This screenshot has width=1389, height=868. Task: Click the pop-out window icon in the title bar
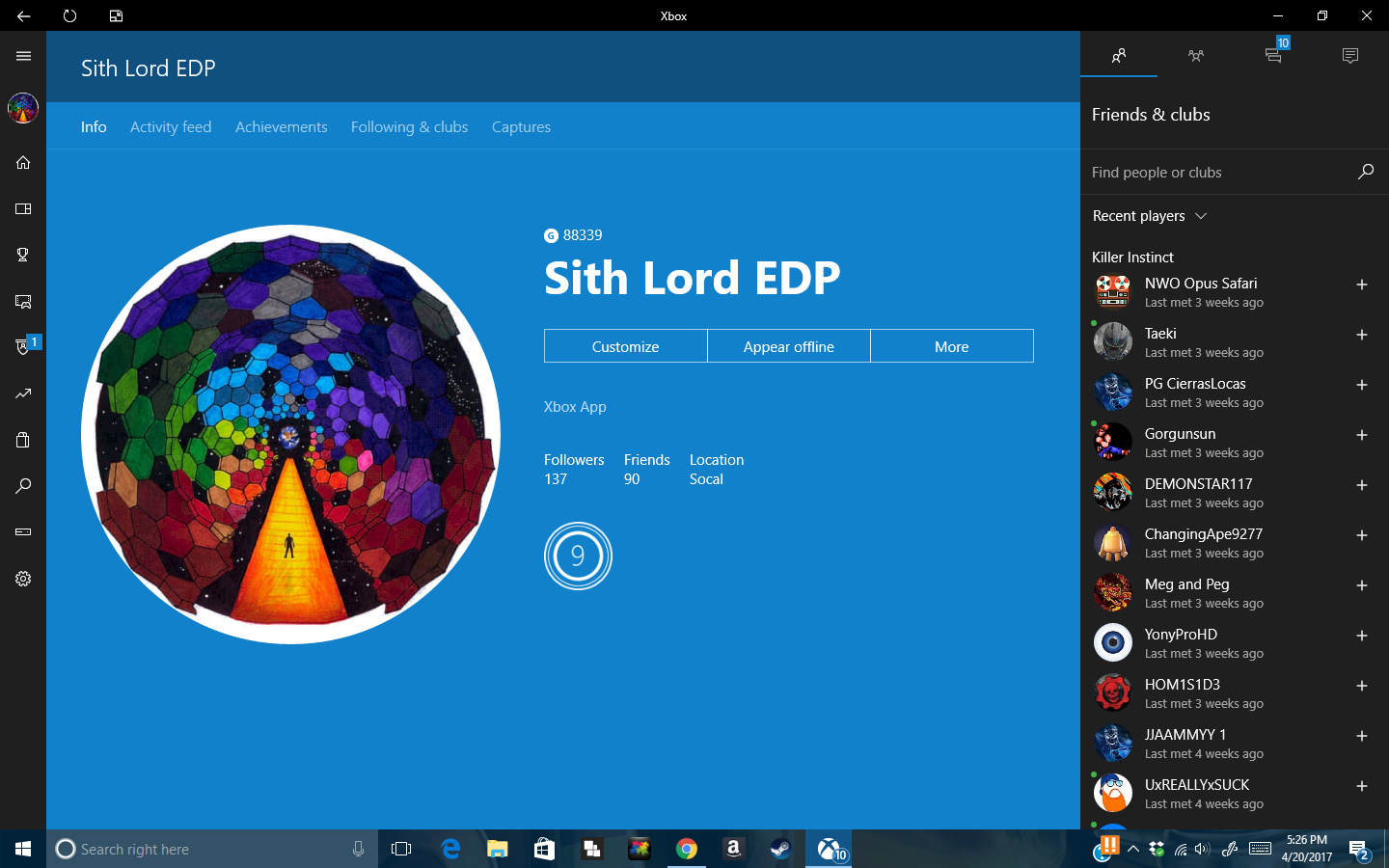[x=116, y=15]
